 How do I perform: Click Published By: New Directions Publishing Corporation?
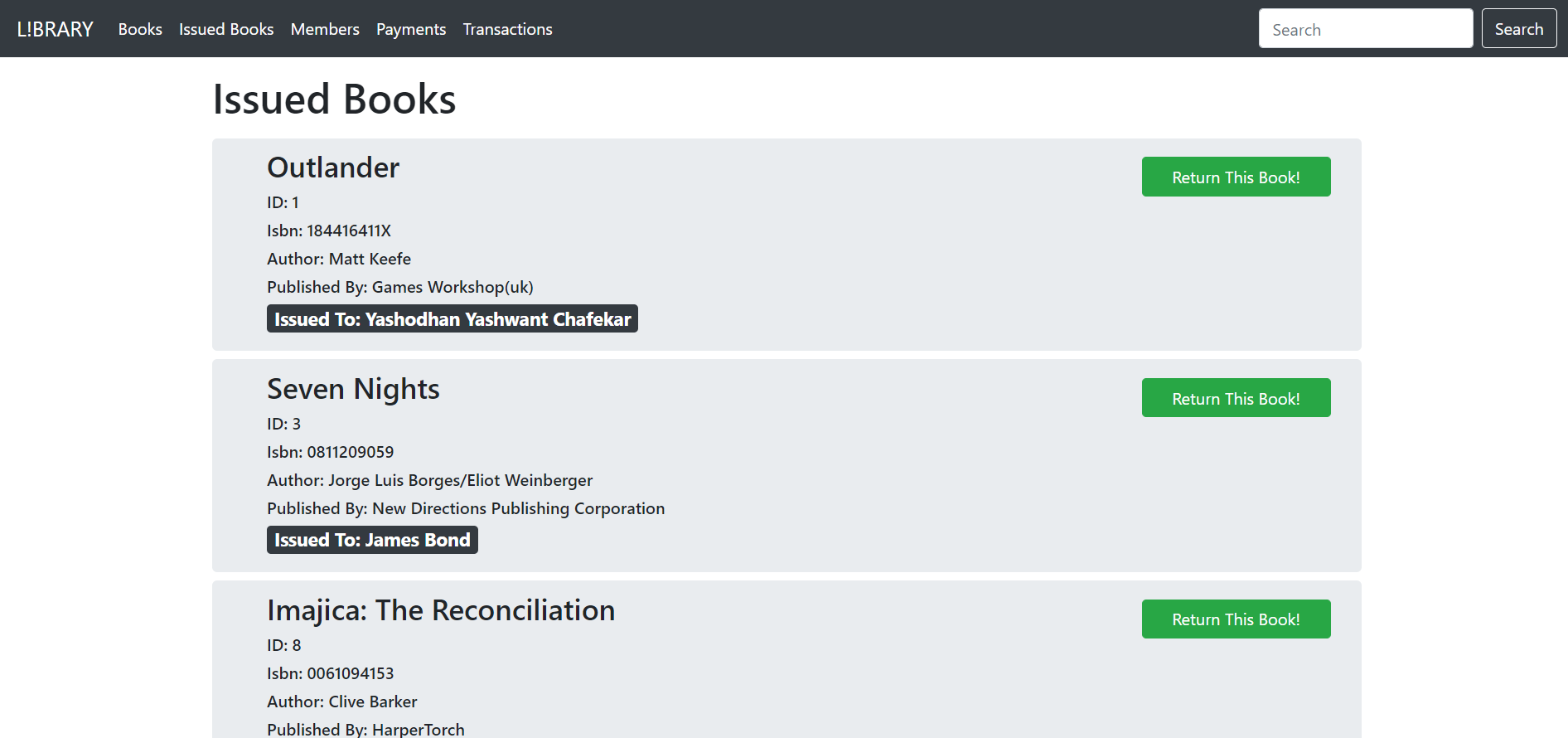point(466,508)
